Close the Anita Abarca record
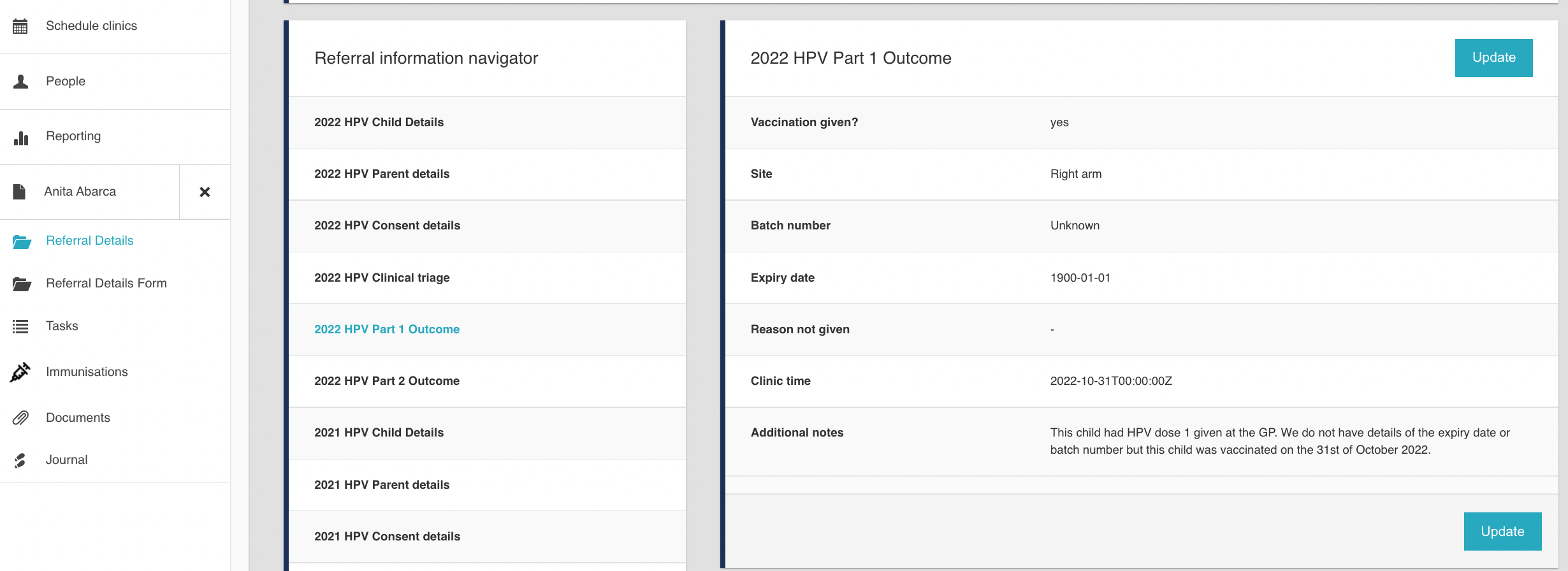This screenshot has width=1568, height=571. 205,192
